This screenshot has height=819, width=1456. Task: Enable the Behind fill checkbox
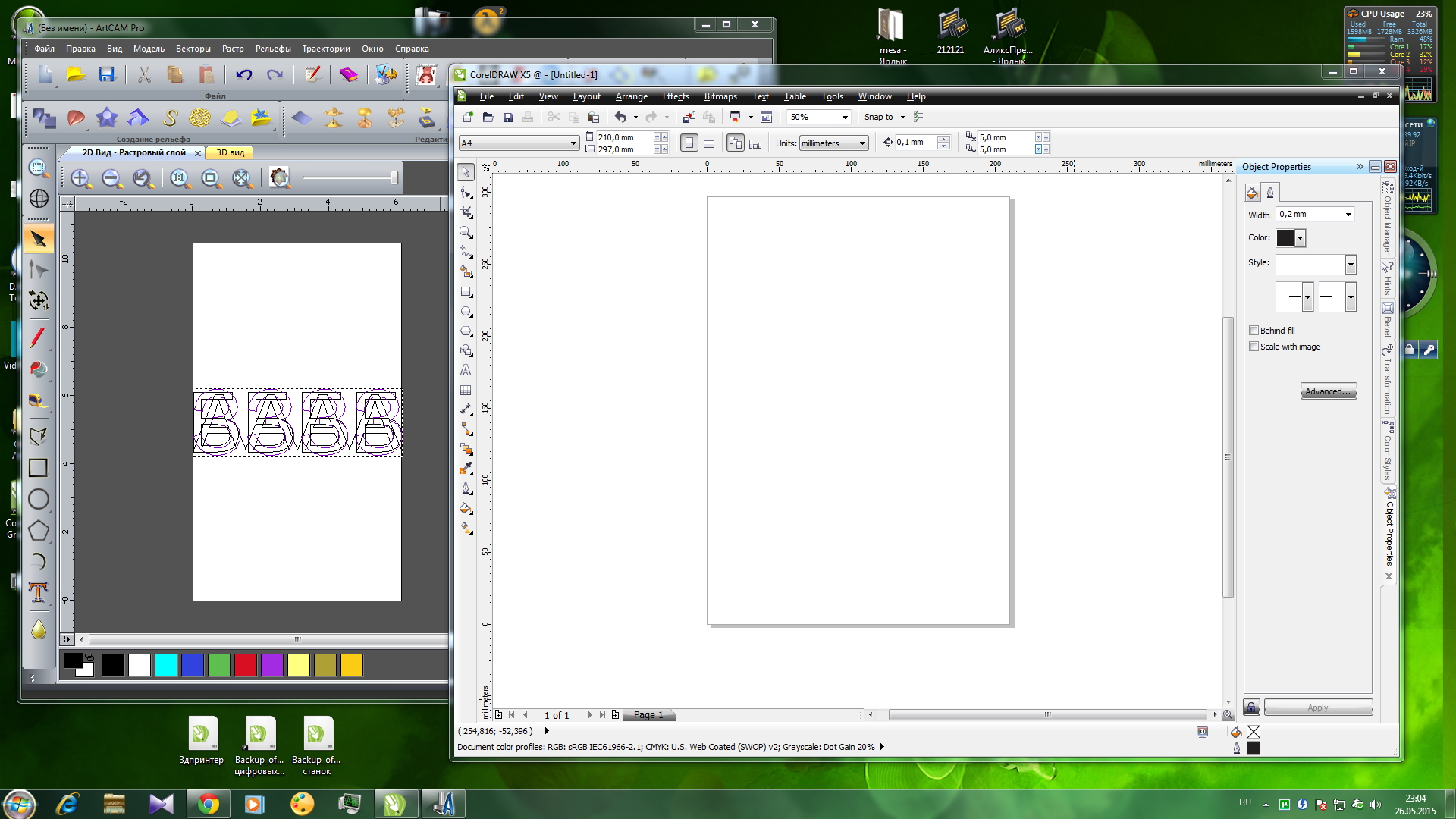tap(1254, 331)
